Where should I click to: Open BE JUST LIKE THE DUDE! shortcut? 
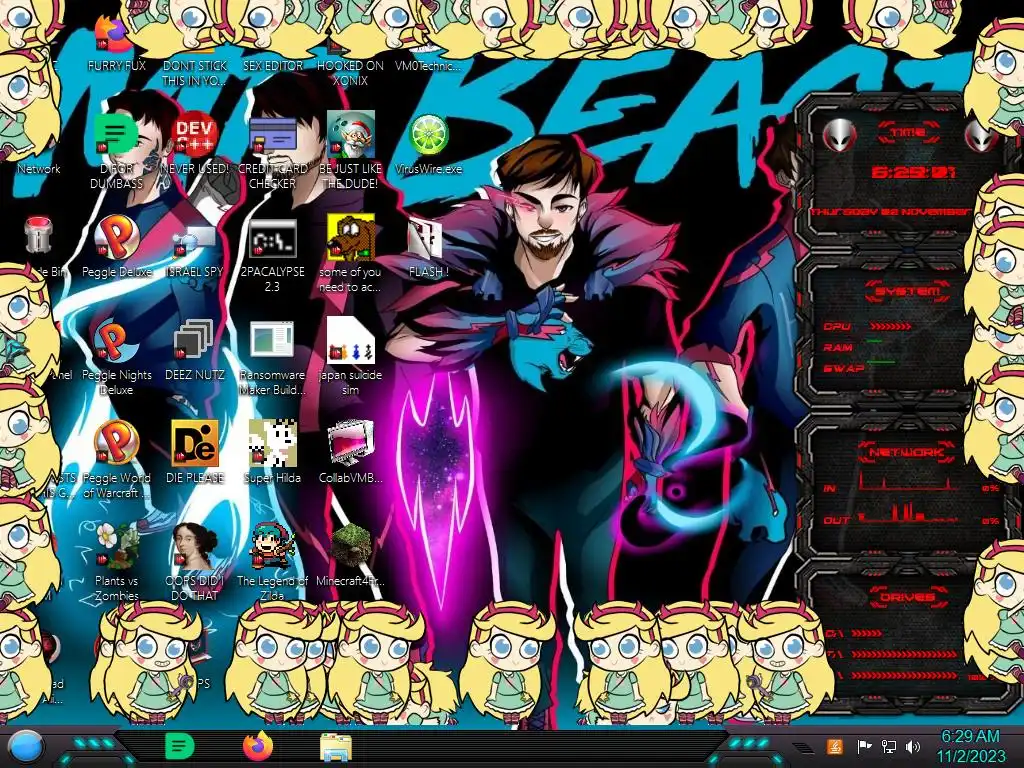(350, 152)
